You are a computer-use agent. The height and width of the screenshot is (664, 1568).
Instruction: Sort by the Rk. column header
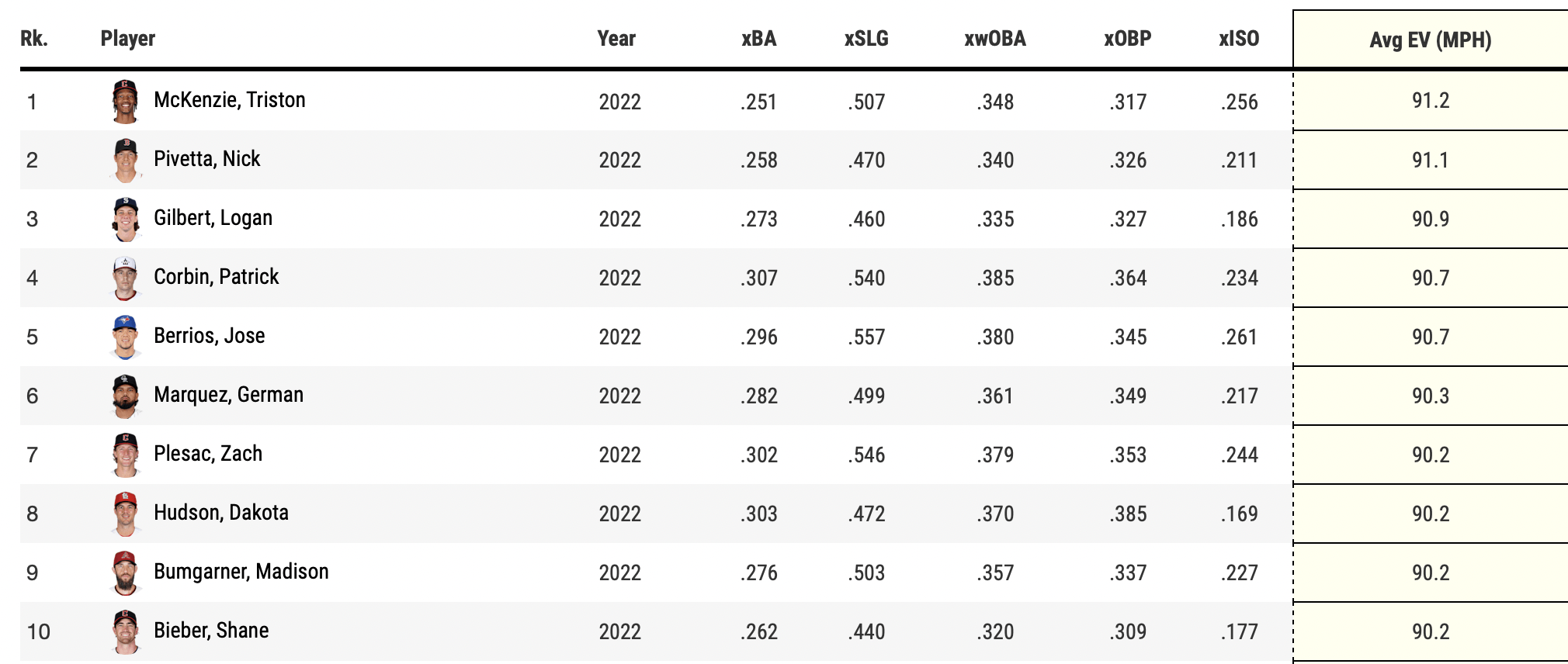pyautogui.click(x=34, y=39)
